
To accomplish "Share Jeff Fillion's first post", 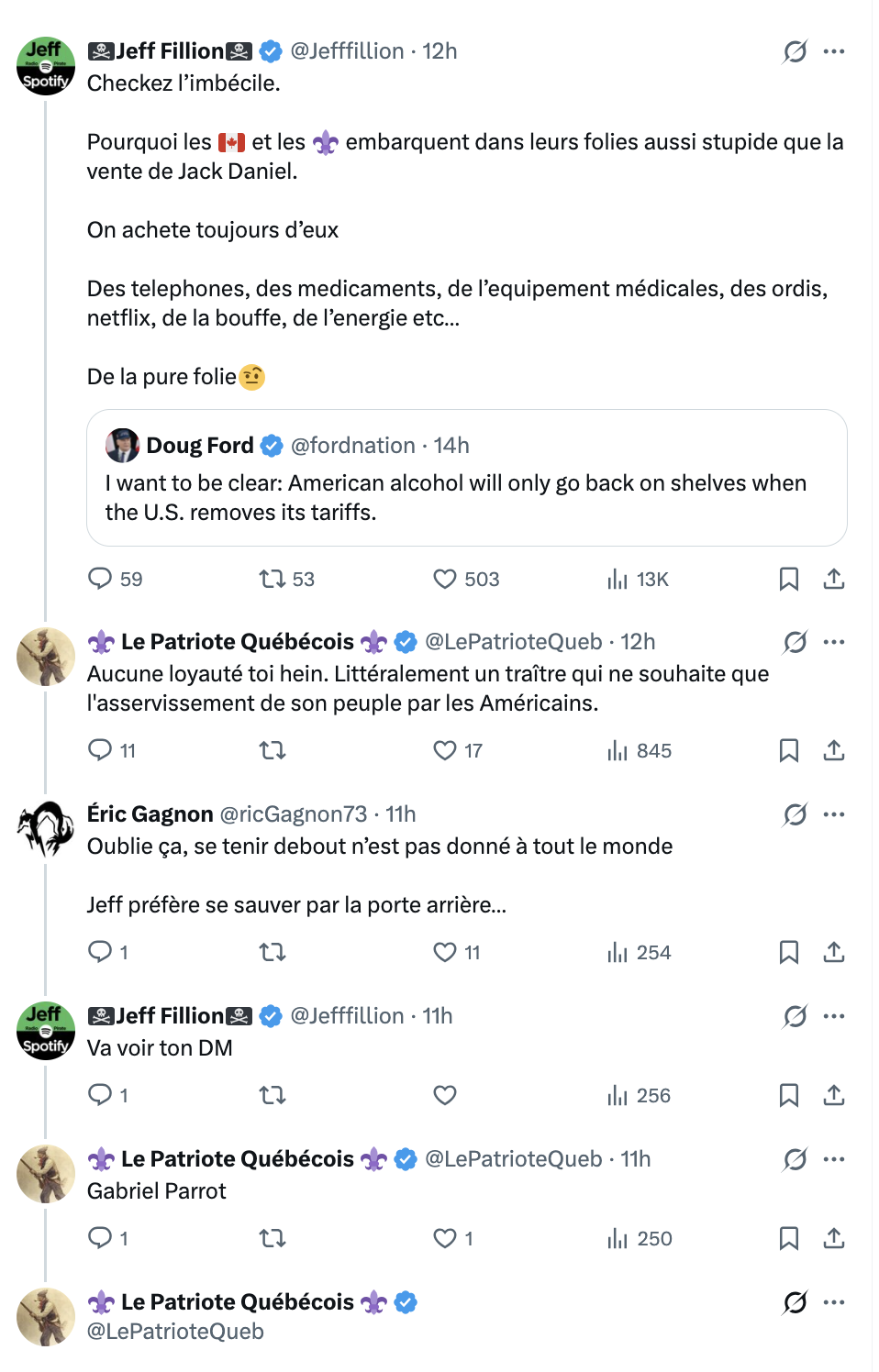I will pos(833,579).
